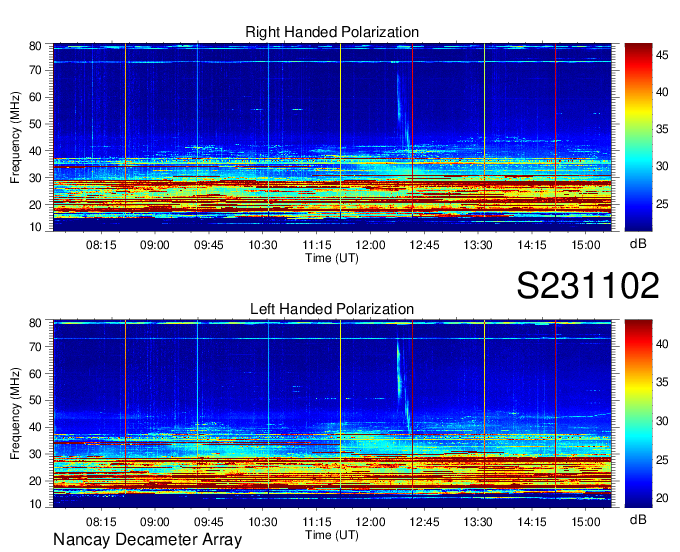Click the 25 dB value on right-handed color bar
The width and height of the screenshot is (680, 552).
pyautogui.click(x=662, y=204)
